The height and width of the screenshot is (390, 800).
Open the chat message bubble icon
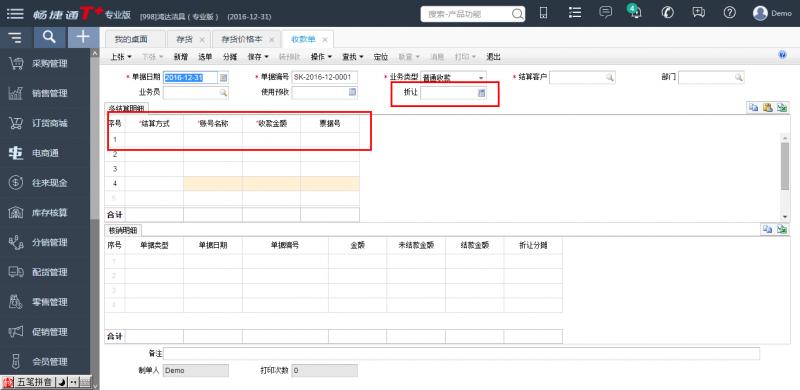[x=606, y=13]
